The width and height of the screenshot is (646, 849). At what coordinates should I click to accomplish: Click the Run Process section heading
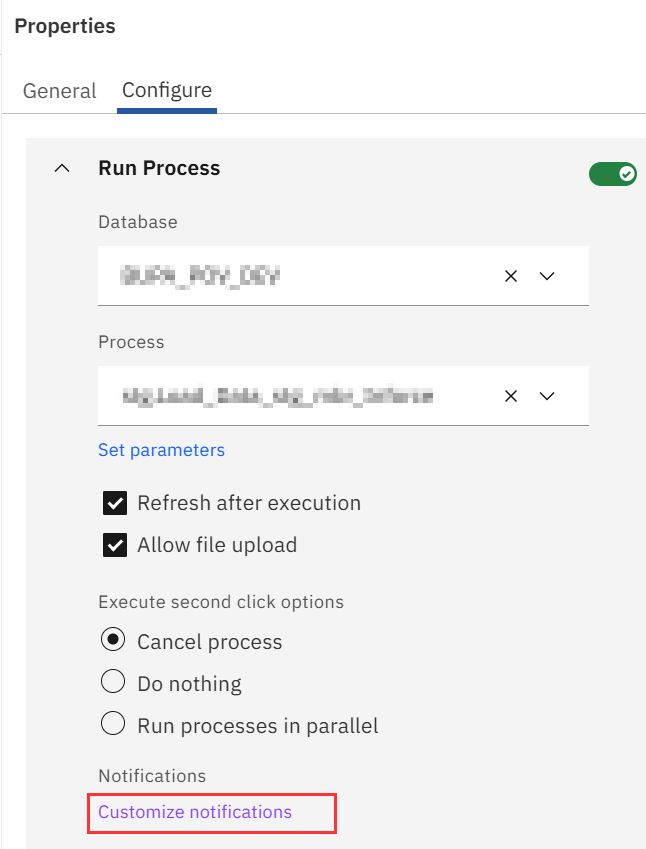pos(159,168)
